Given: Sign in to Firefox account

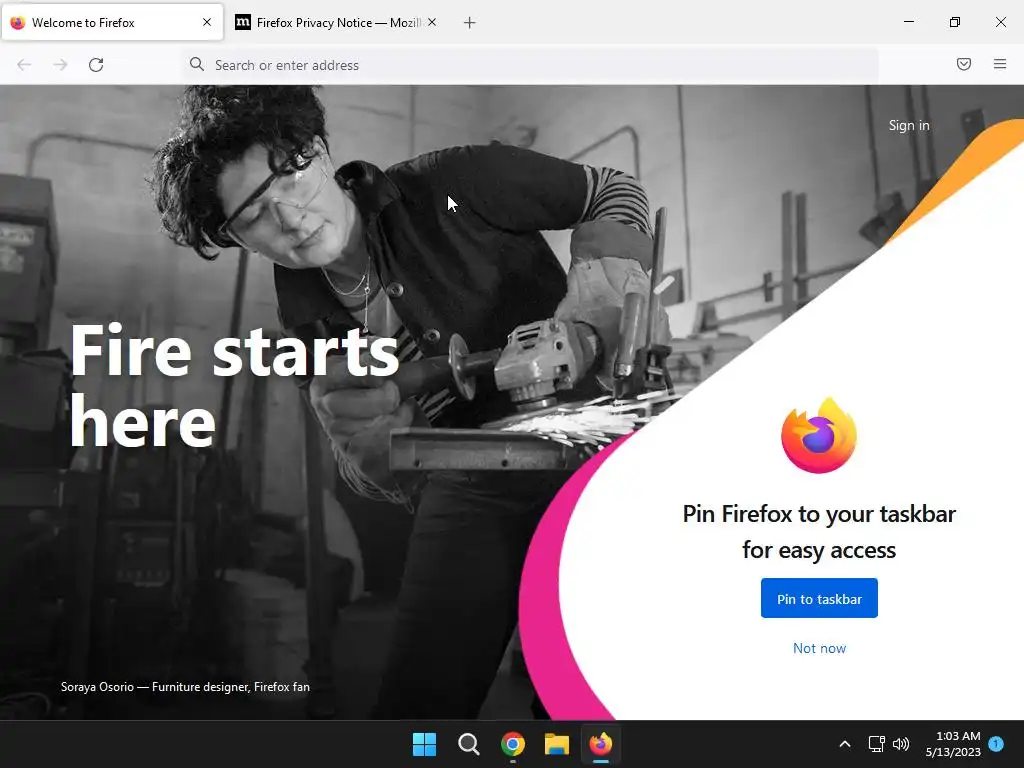Looking at the screenshot, I should [908, 125].
